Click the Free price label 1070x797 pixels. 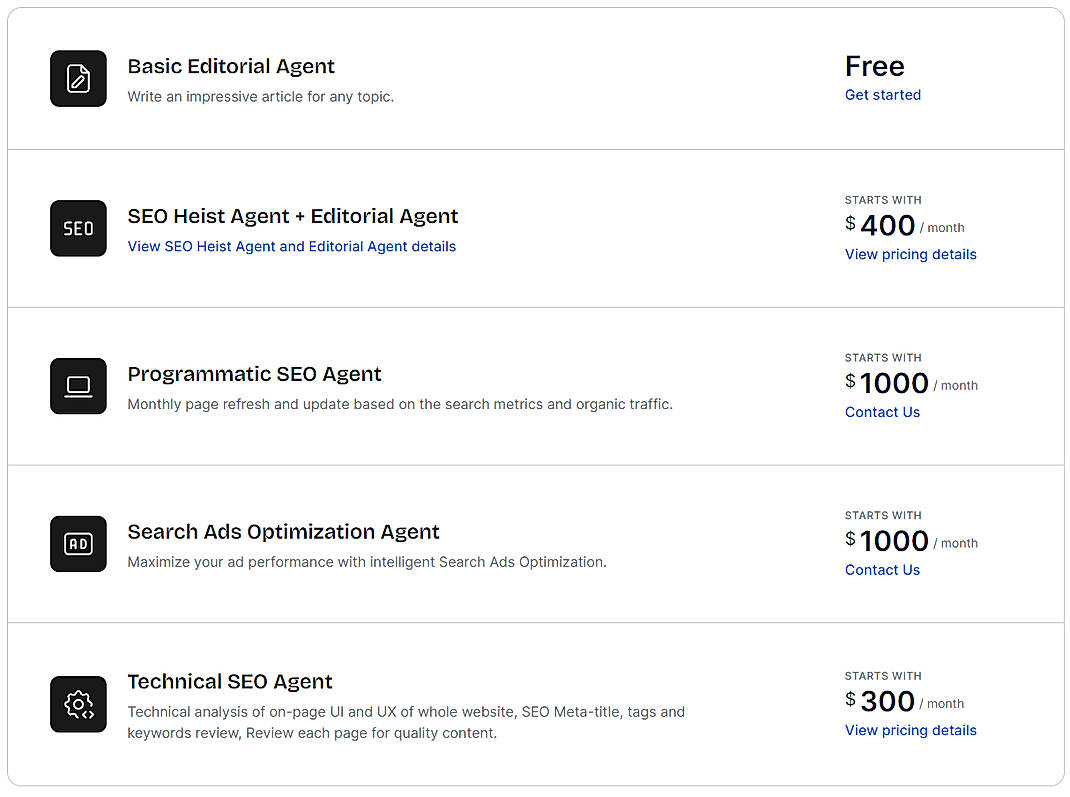875,66
